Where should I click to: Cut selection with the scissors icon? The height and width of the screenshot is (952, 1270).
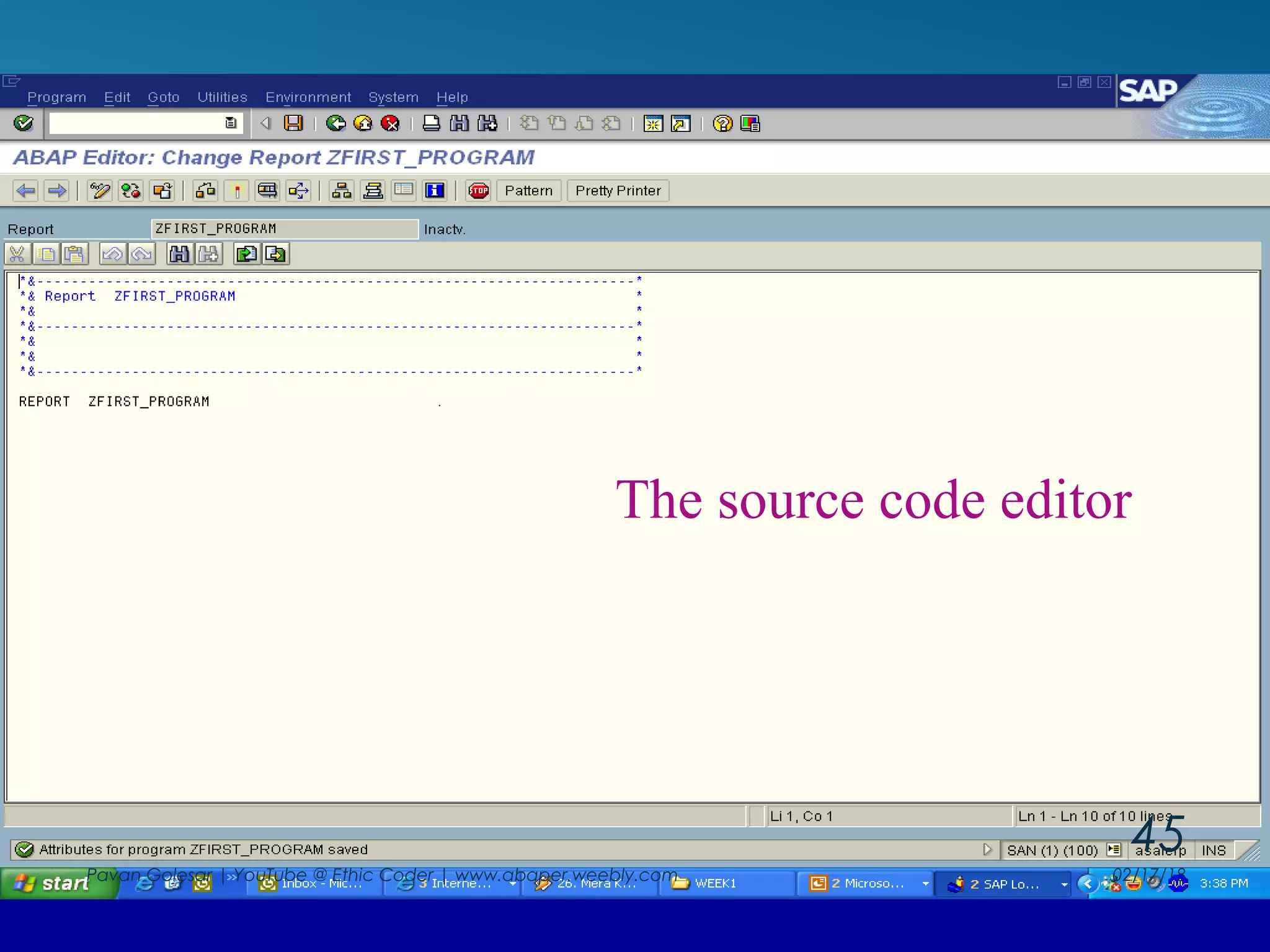(x=17, y=254)
